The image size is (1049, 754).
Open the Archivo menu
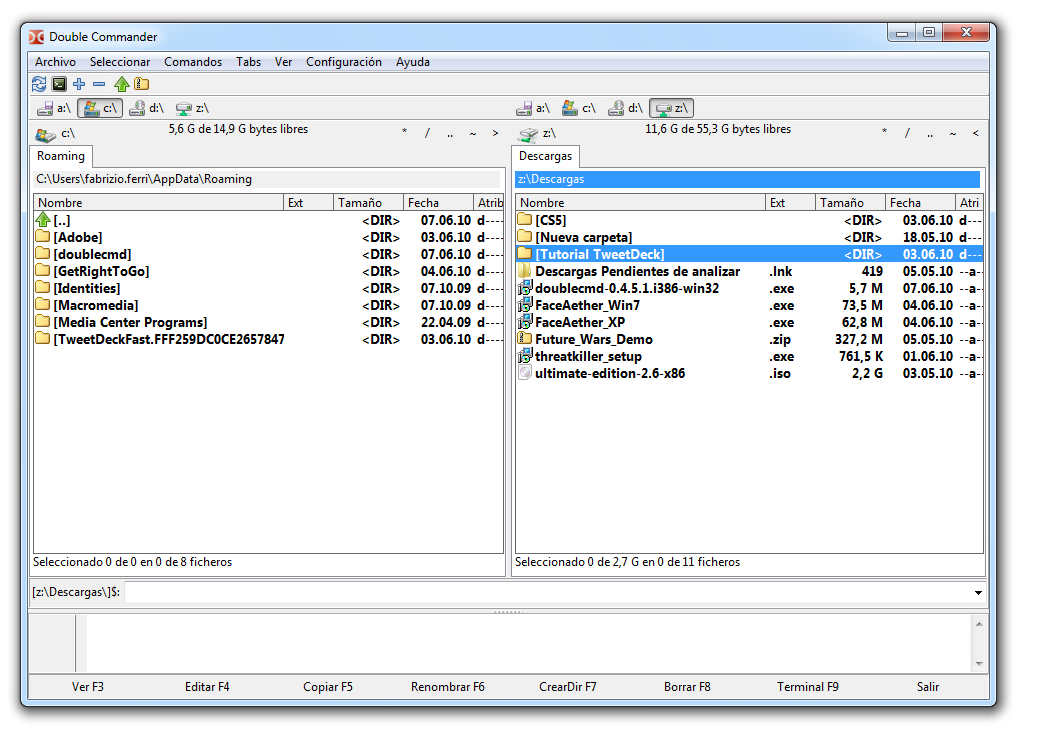point(56,62)
